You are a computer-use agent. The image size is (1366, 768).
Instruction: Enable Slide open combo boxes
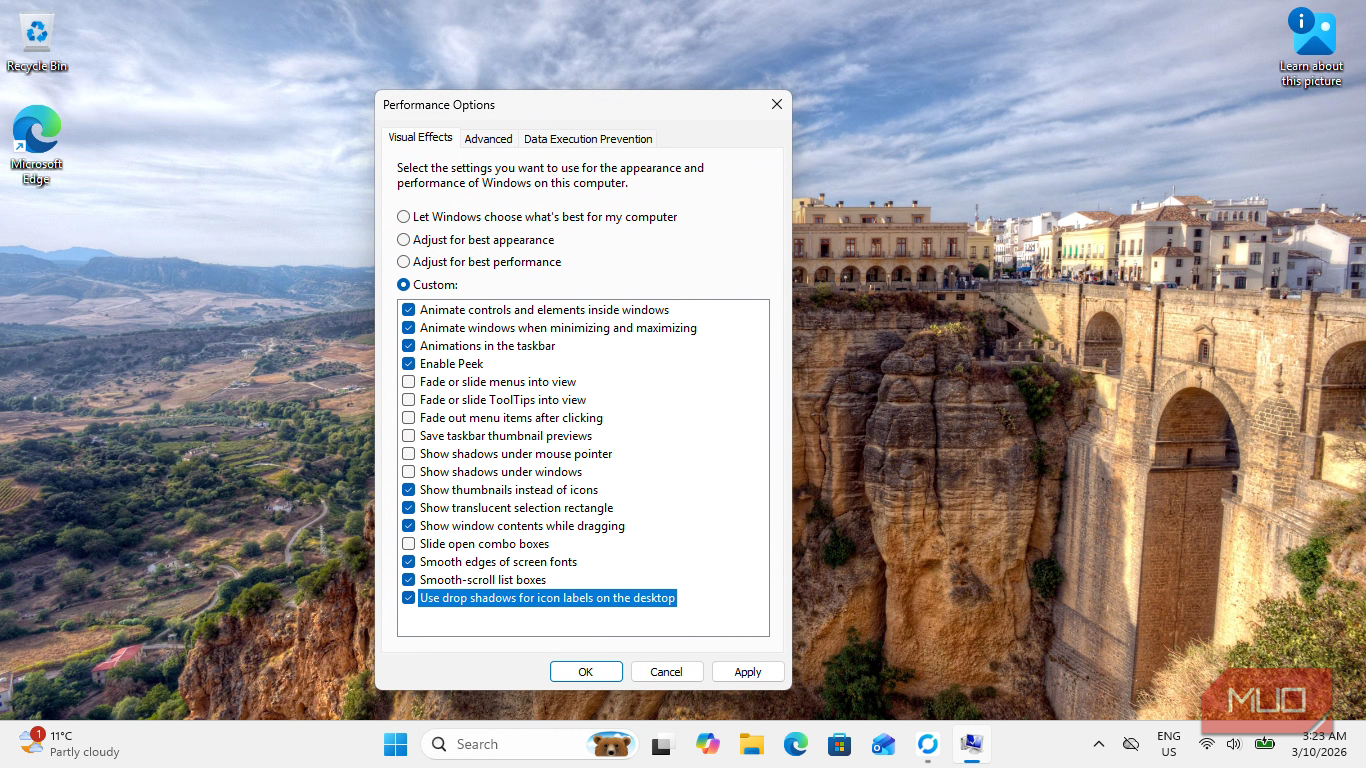pyautogui.click(x=409, y=544)
